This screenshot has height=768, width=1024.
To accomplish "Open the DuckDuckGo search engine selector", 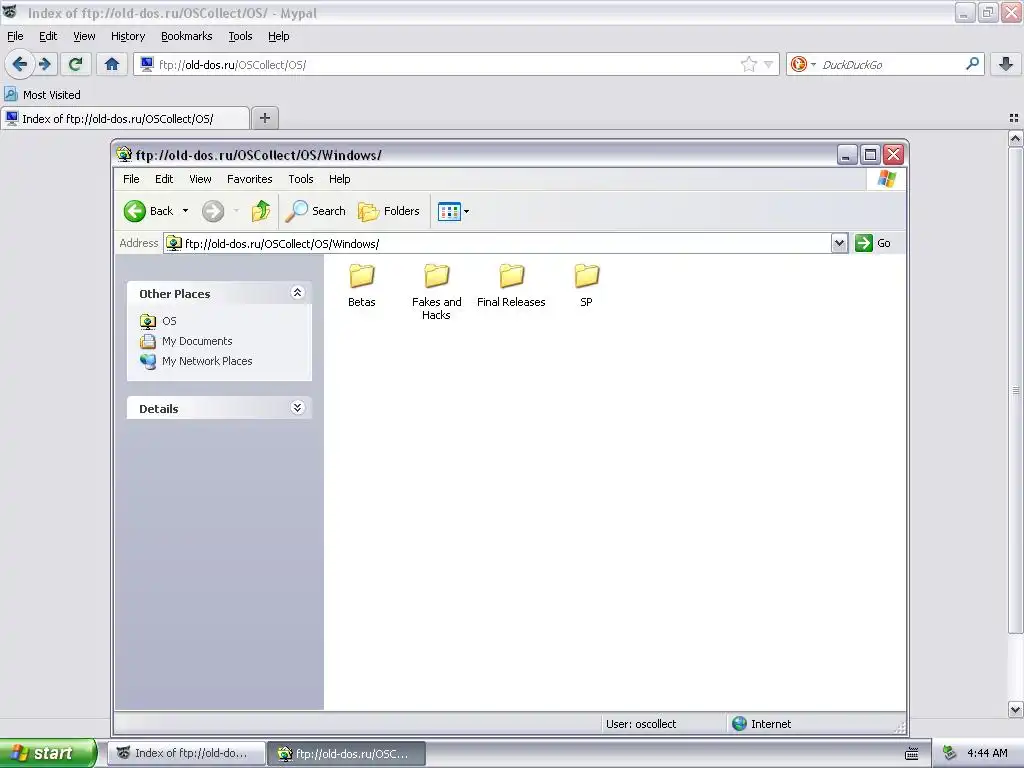I will [x=803, y=64].
